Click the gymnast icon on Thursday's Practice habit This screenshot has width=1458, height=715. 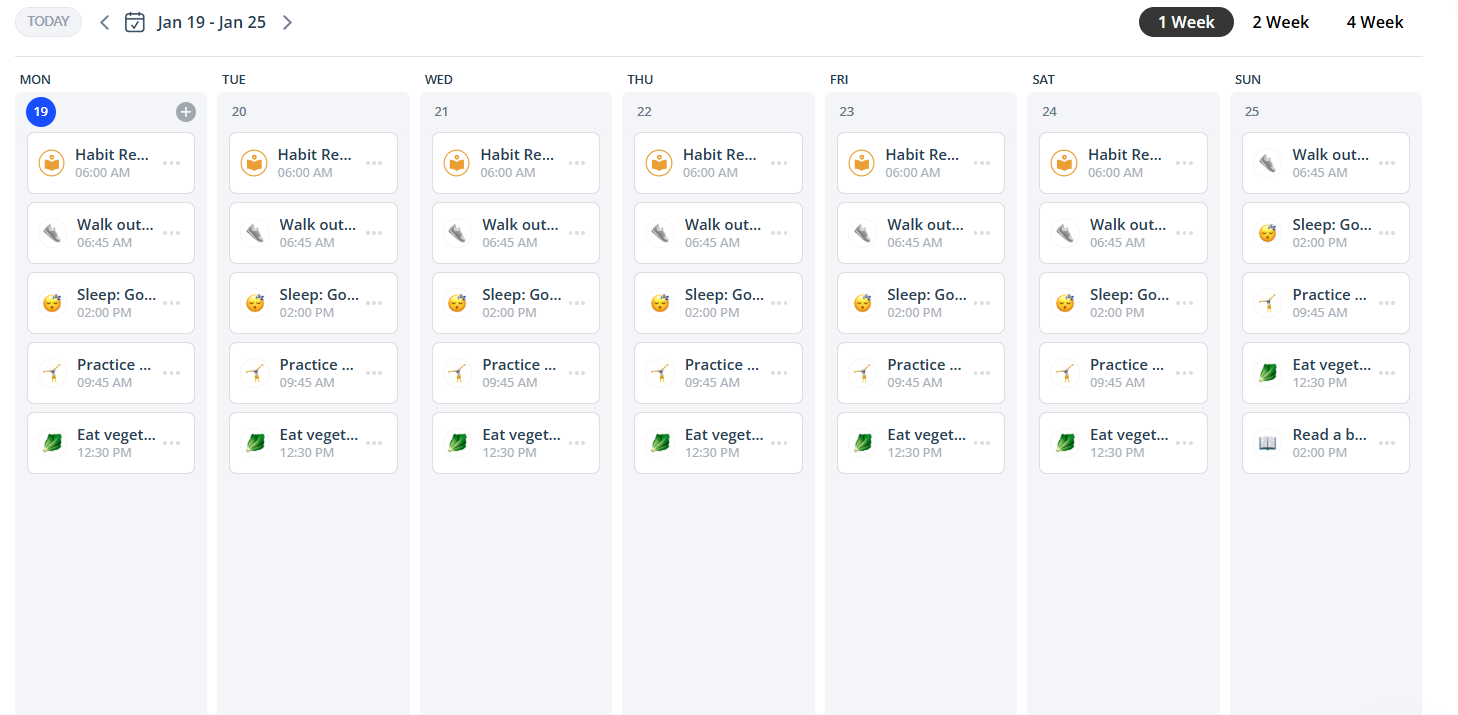click(x=659, y=372)
